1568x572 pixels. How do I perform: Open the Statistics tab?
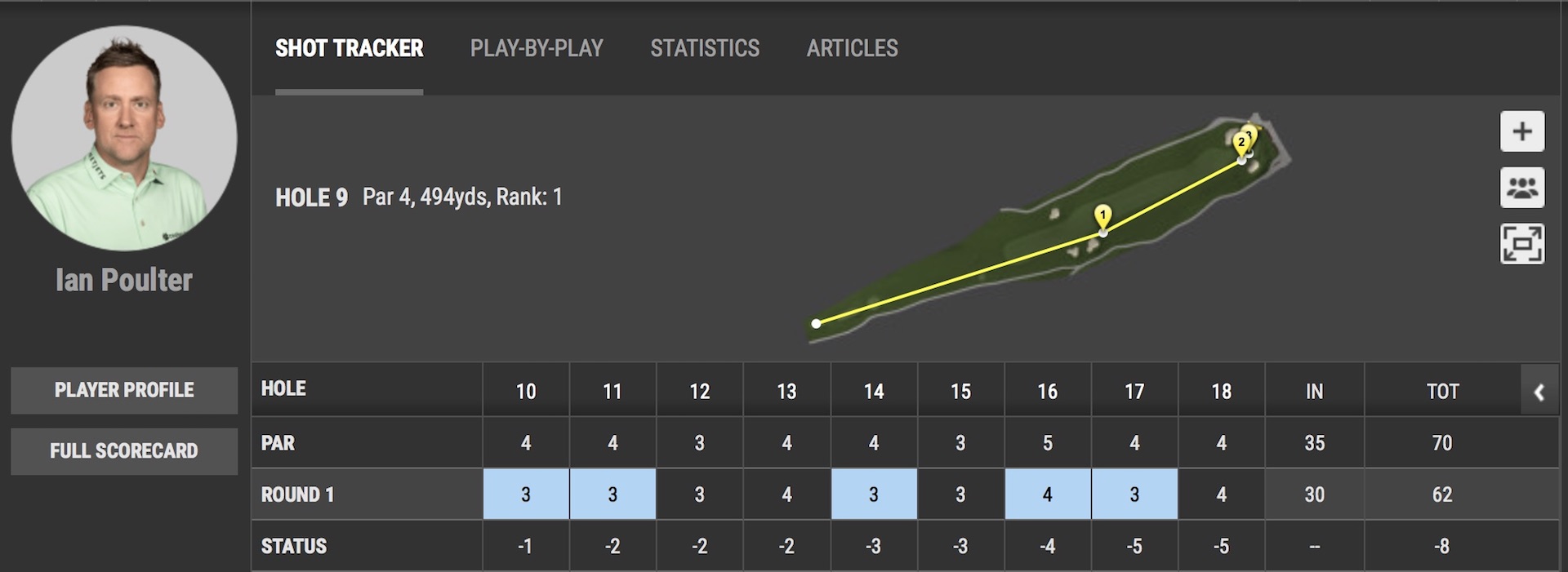[705, 49]
